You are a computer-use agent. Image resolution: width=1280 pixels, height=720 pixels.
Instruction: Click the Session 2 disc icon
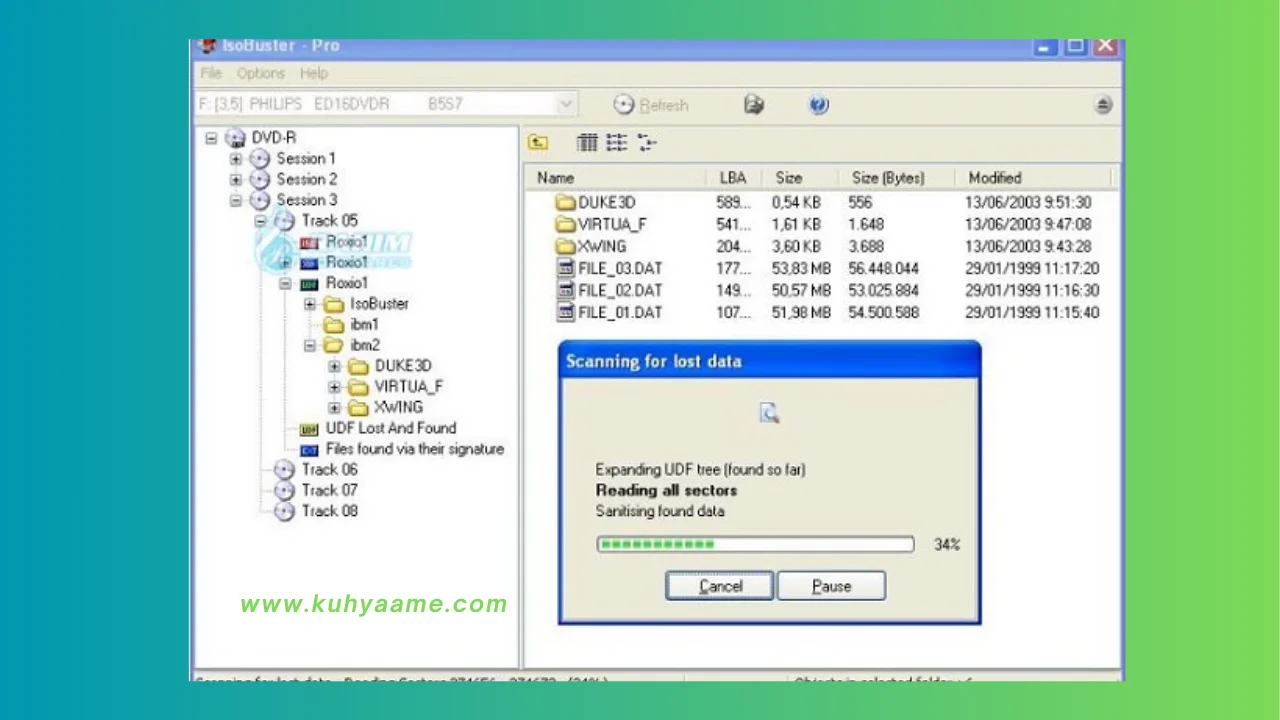click(260, 179)
